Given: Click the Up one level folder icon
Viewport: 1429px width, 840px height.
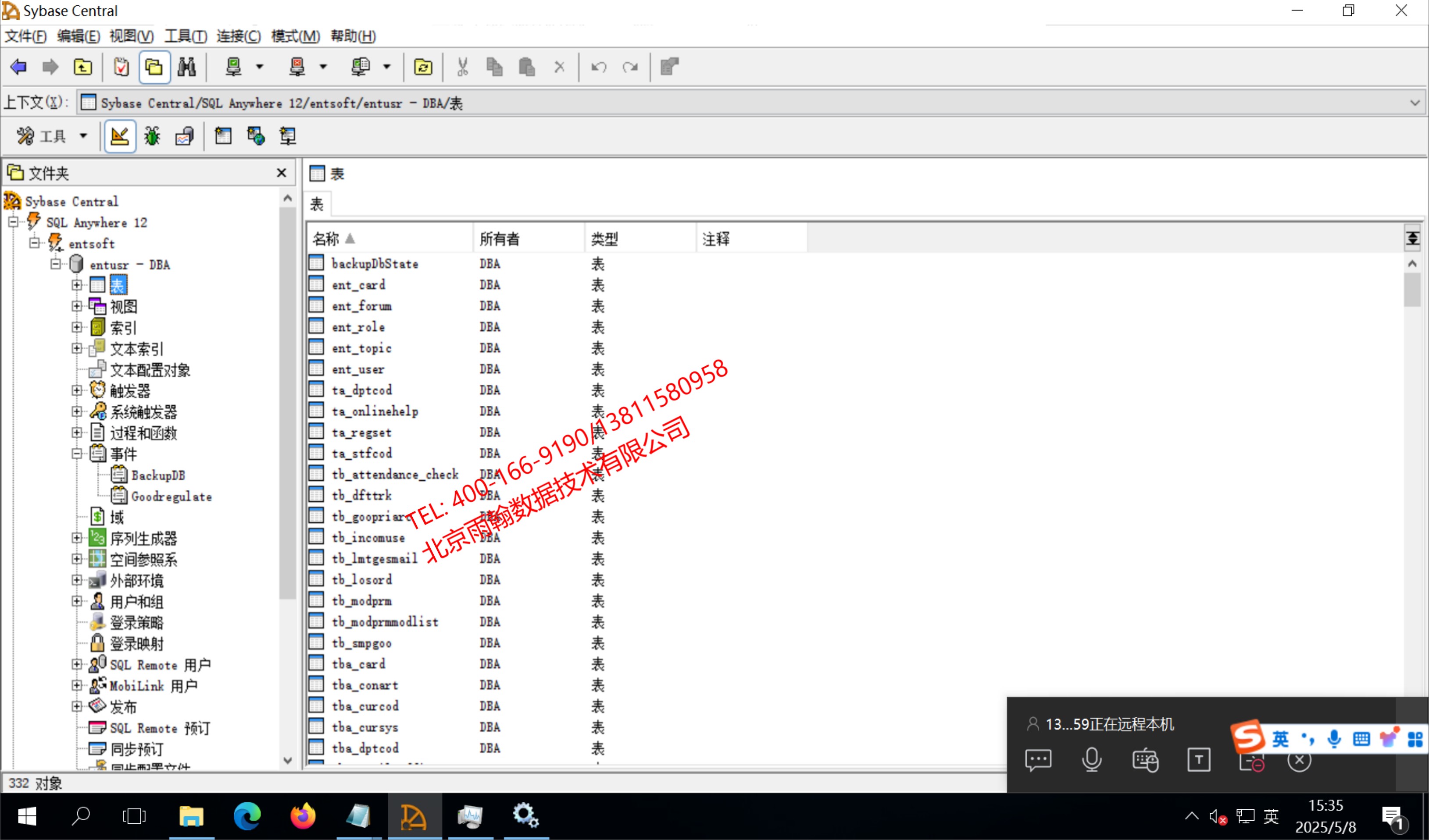Looking at the screenshot, I should [83, 67].
